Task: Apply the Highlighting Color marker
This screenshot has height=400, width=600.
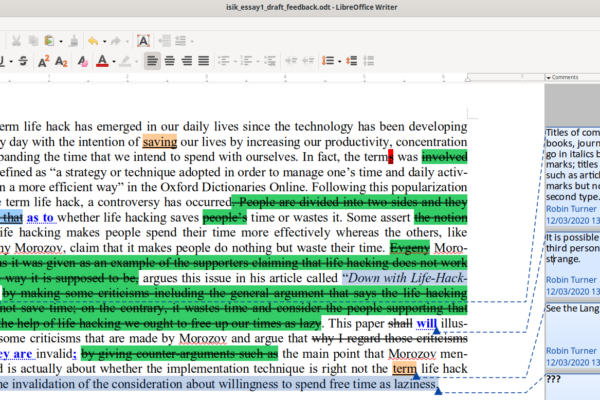Action: [125, 61]
